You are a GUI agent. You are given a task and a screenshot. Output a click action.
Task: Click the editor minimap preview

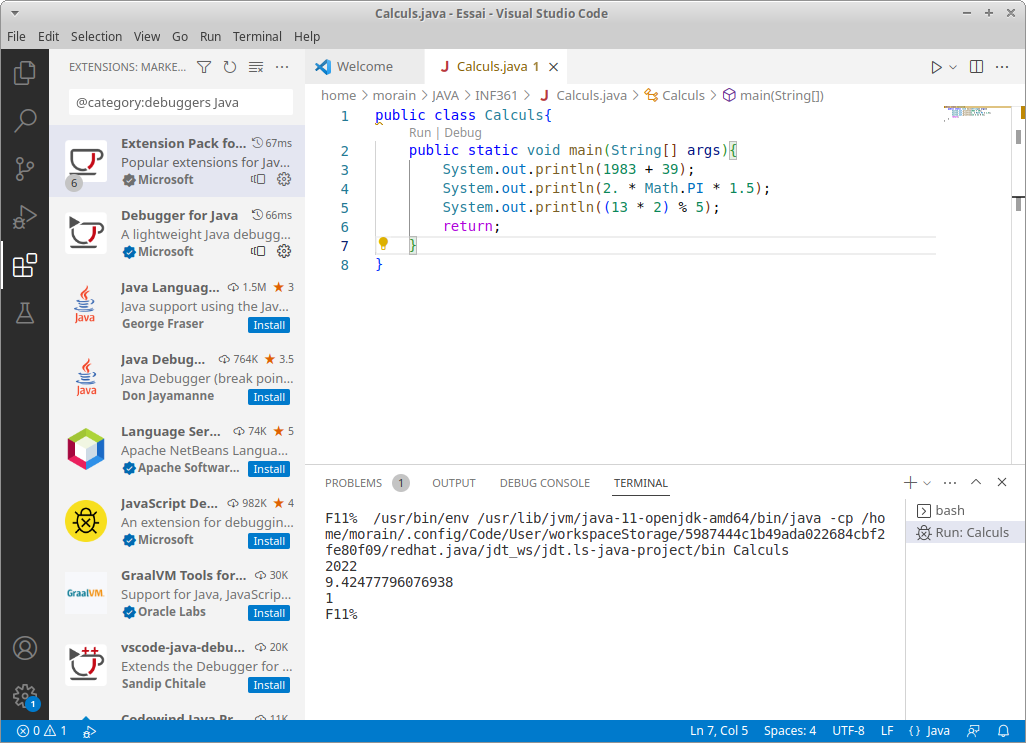975,114
